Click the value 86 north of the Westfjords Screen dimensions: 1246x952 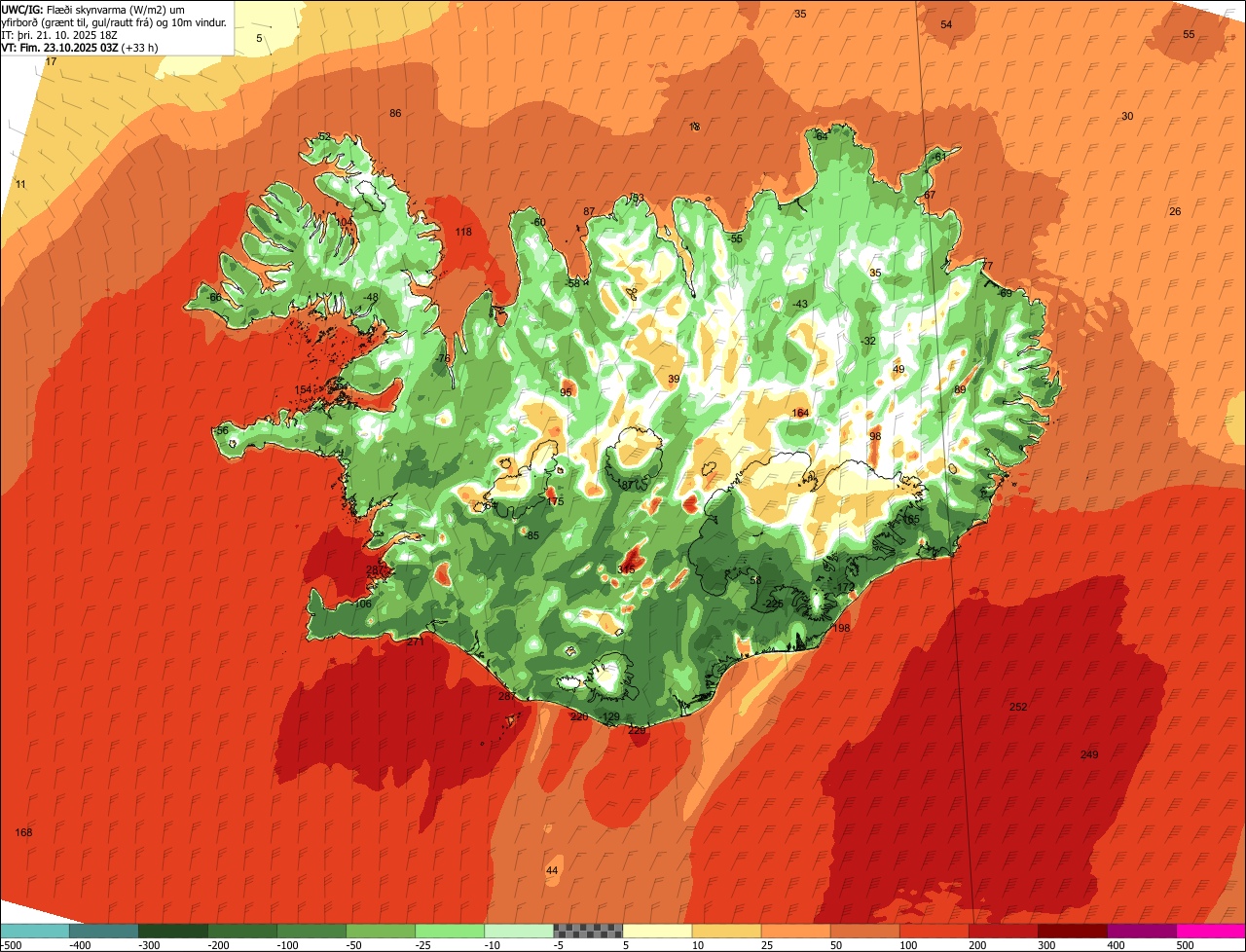tap(395, 113)
